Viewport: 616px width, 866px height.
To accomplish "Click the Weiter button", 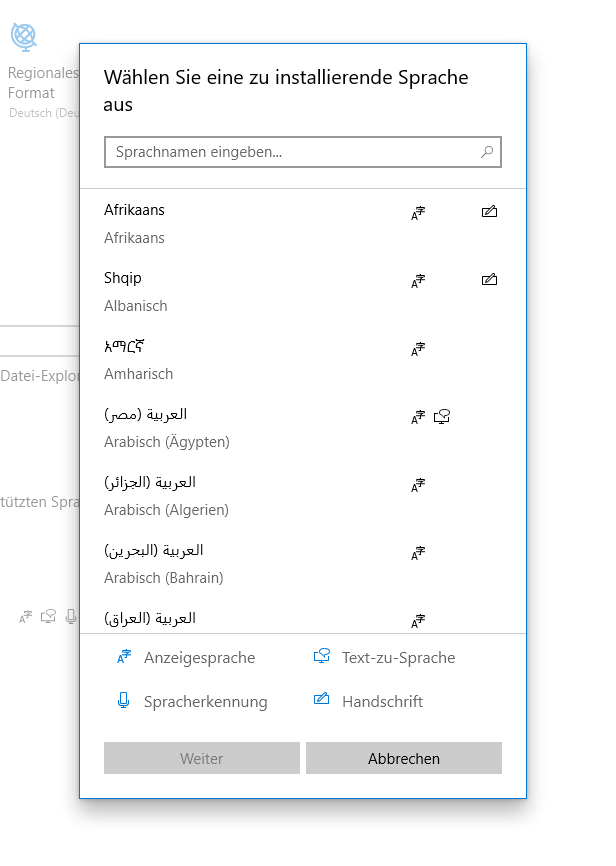I will [x=201, y=758].
